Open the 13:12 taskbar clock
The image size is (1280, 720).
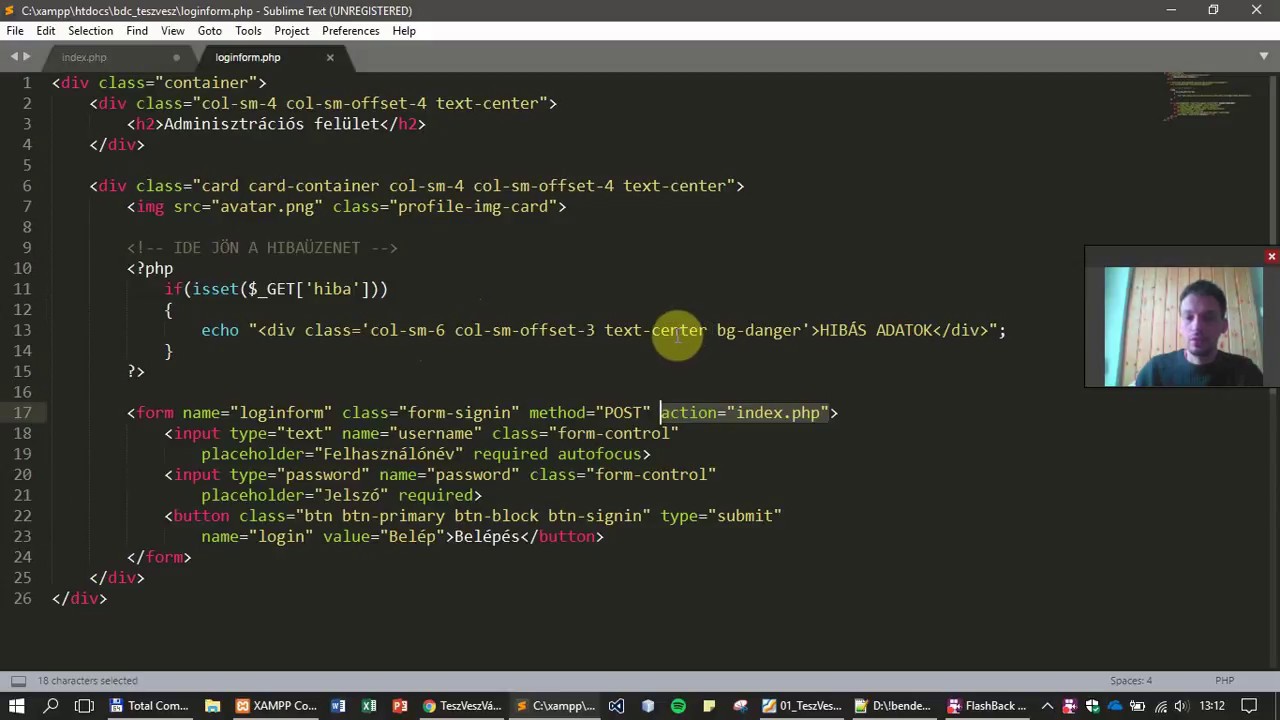click(x=1213, y=706)
